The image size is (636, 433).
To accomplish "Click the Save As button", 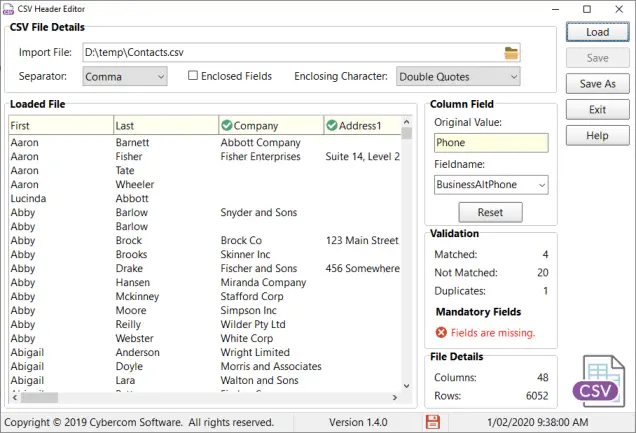I will point(597,84).
